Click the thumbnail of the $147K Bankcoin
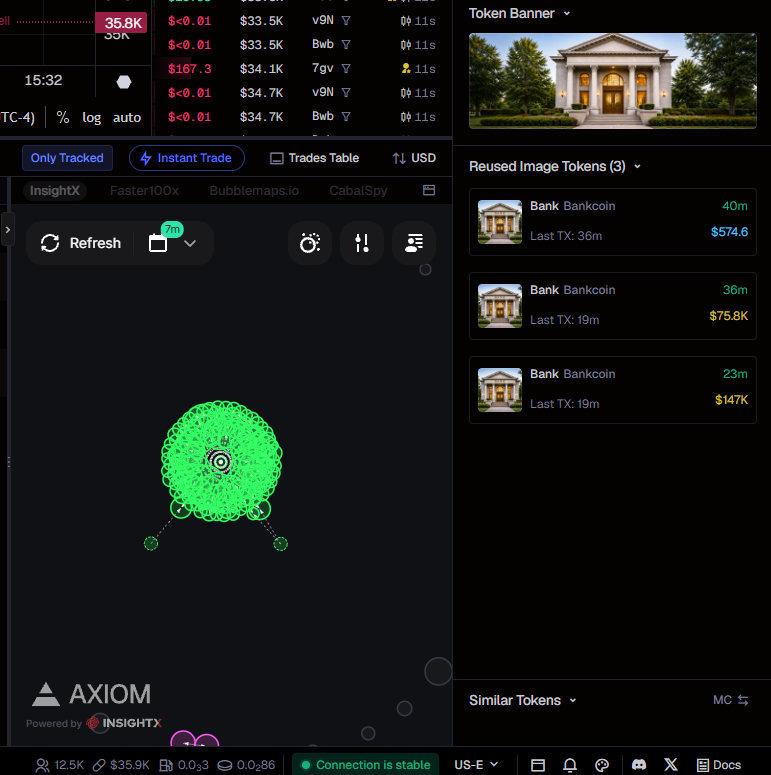Screen dimensions: 771x775 pyautogui.click(x=500, y=390)
